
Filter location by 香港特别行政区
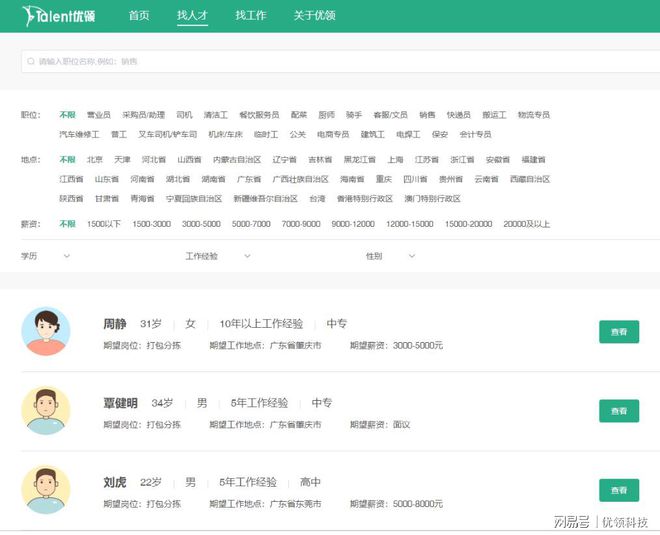point(365,198)
